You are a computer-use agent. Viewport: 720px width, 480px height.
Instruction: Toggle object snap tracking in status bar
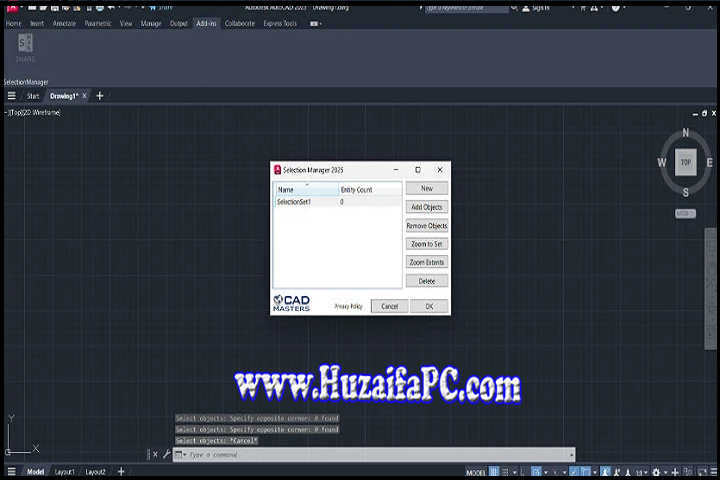573,472
